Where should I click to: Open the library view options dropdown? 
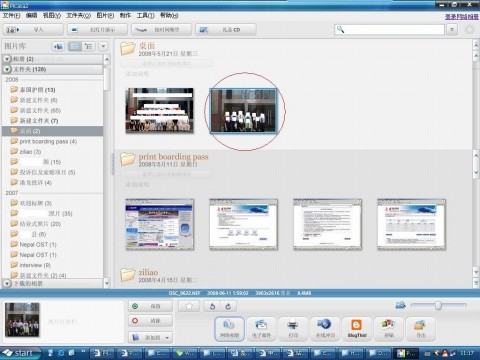pyautogui.click(x=103, y=46)
